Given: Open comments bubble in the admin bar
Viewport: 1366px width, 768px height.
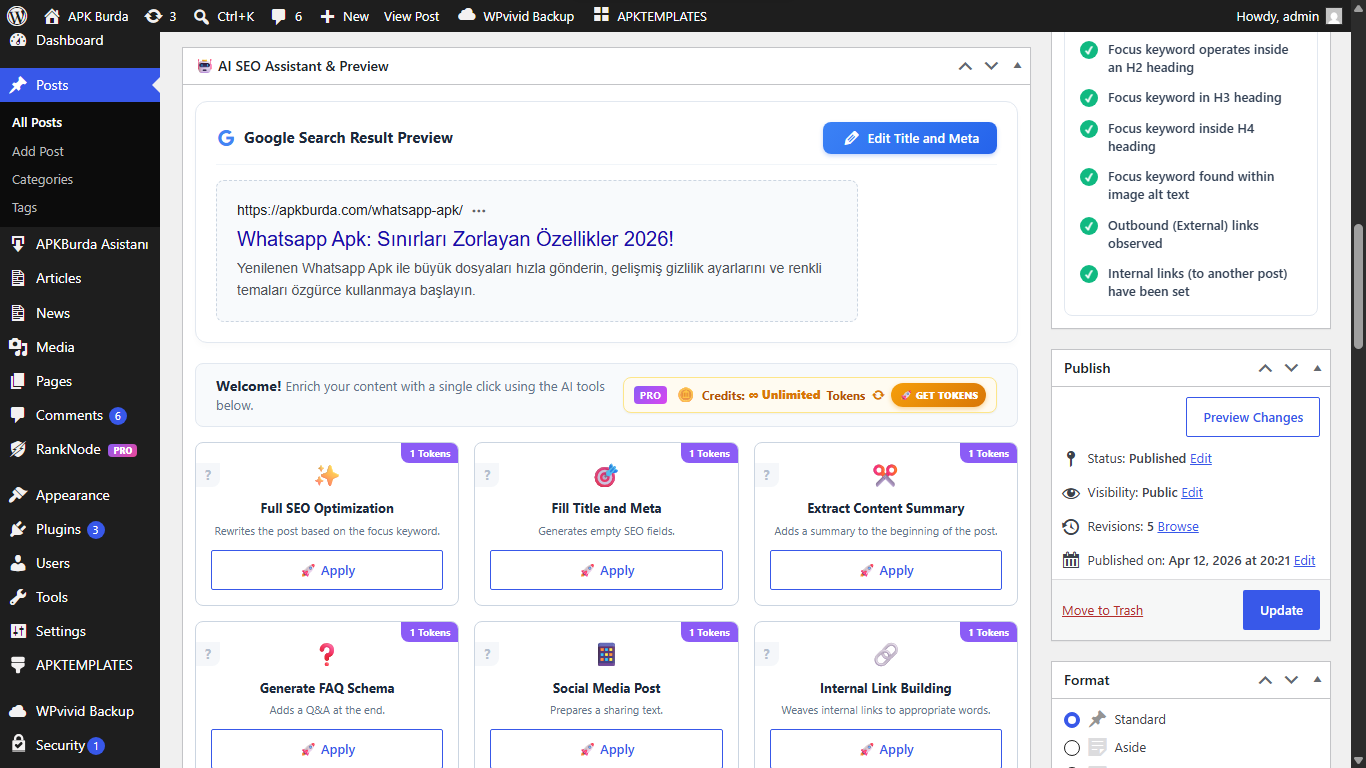Looking at the screenshot, I should pos(286,16).
